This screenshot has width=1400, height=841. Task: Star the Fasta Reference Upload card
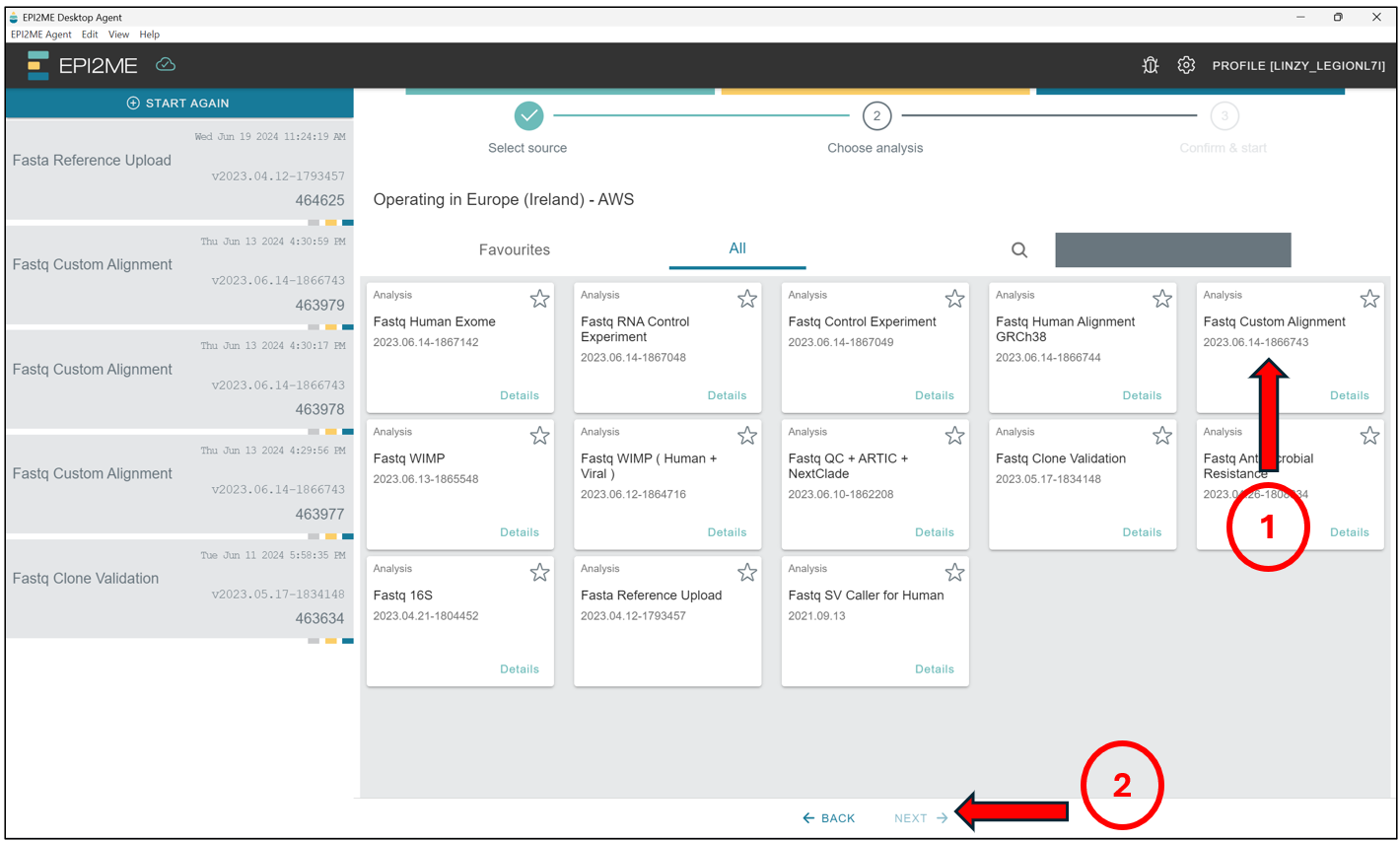tap(747, 573)
